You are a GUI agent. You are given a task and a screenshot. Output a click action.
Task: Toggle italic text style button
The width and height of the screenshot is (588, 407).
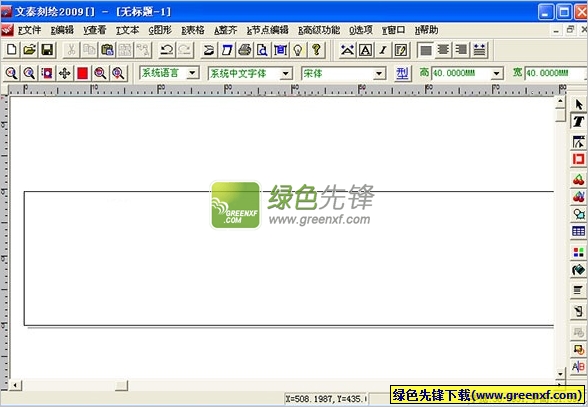[x=383, y=50]
